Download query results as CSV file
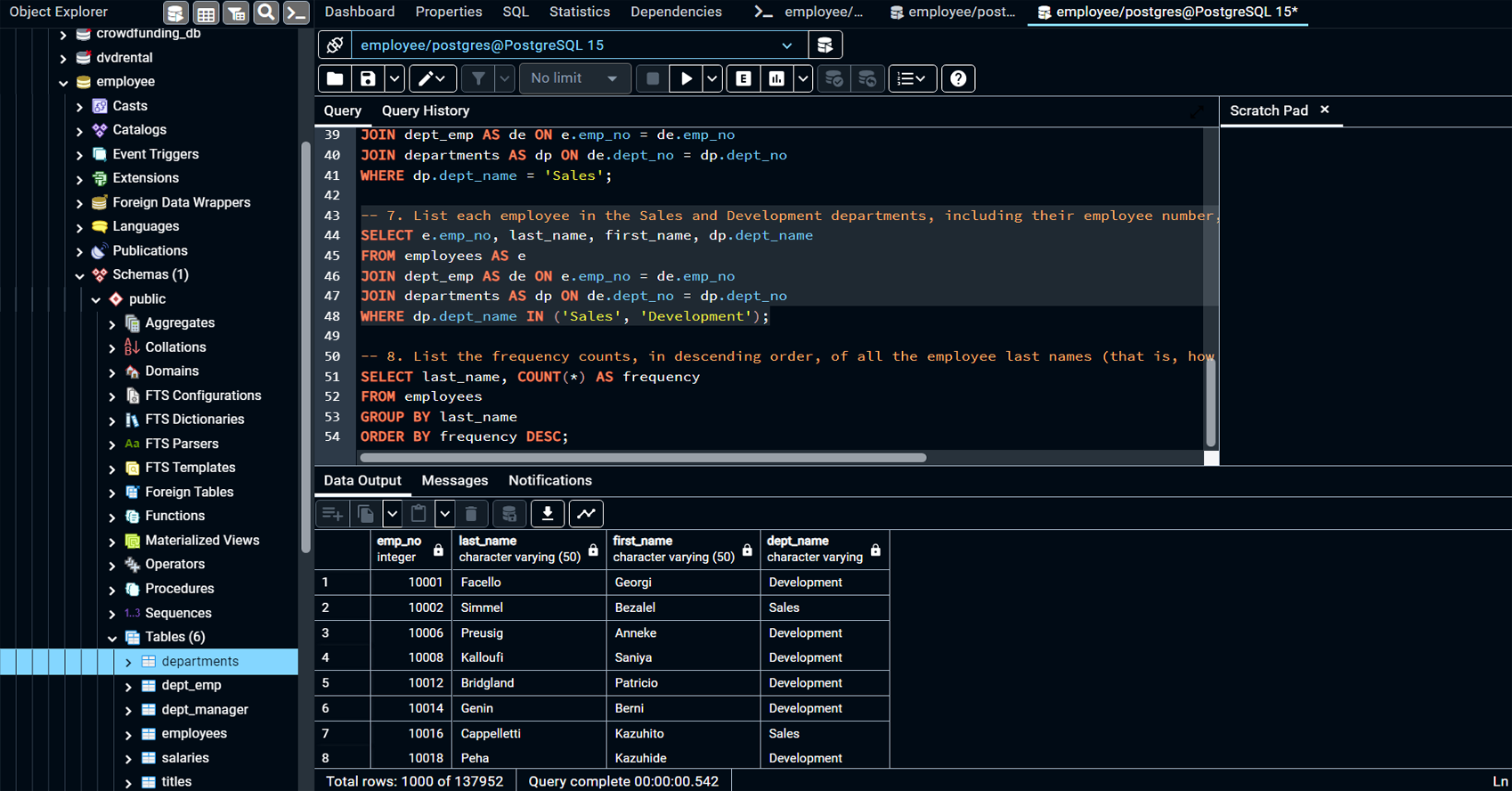The height and width of the screenshot is (791, 1512). pos(548,513)
